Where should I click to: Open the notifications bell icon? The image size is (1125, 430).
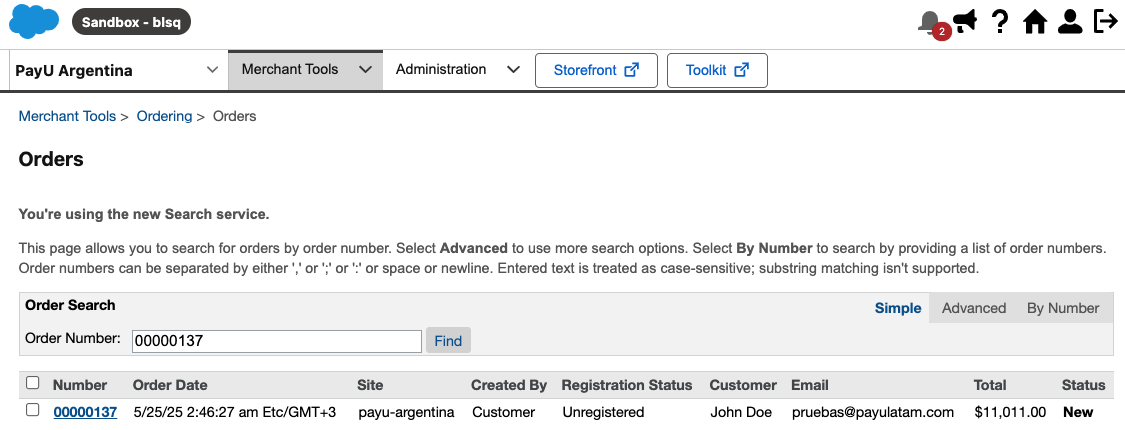pos(929,22)
